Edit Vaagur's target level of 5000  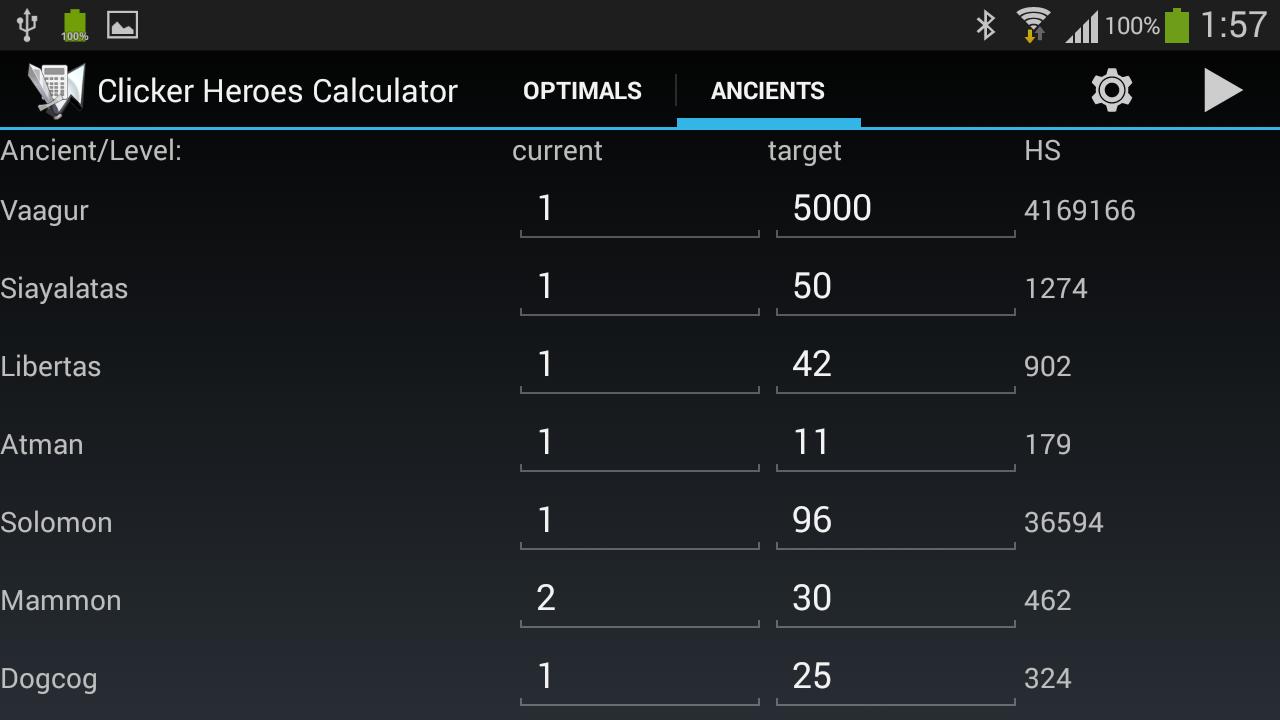click(895, 208)
